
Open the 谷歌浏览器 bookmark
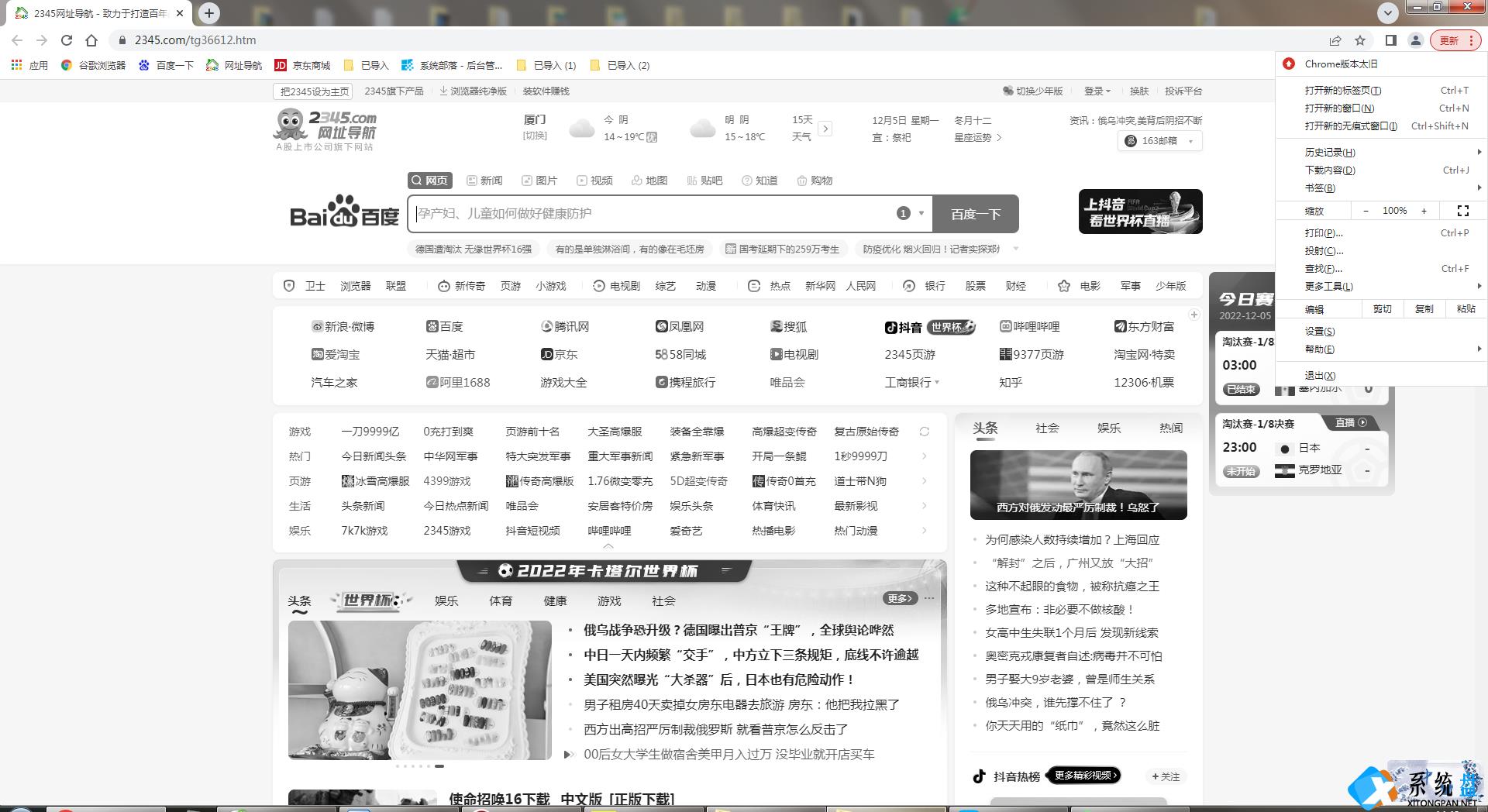click(93, 65)
